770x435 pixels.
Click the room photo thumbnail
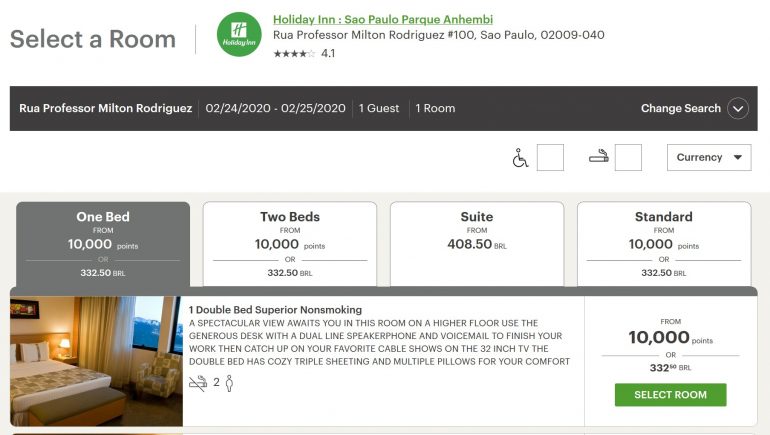[96, 361]
